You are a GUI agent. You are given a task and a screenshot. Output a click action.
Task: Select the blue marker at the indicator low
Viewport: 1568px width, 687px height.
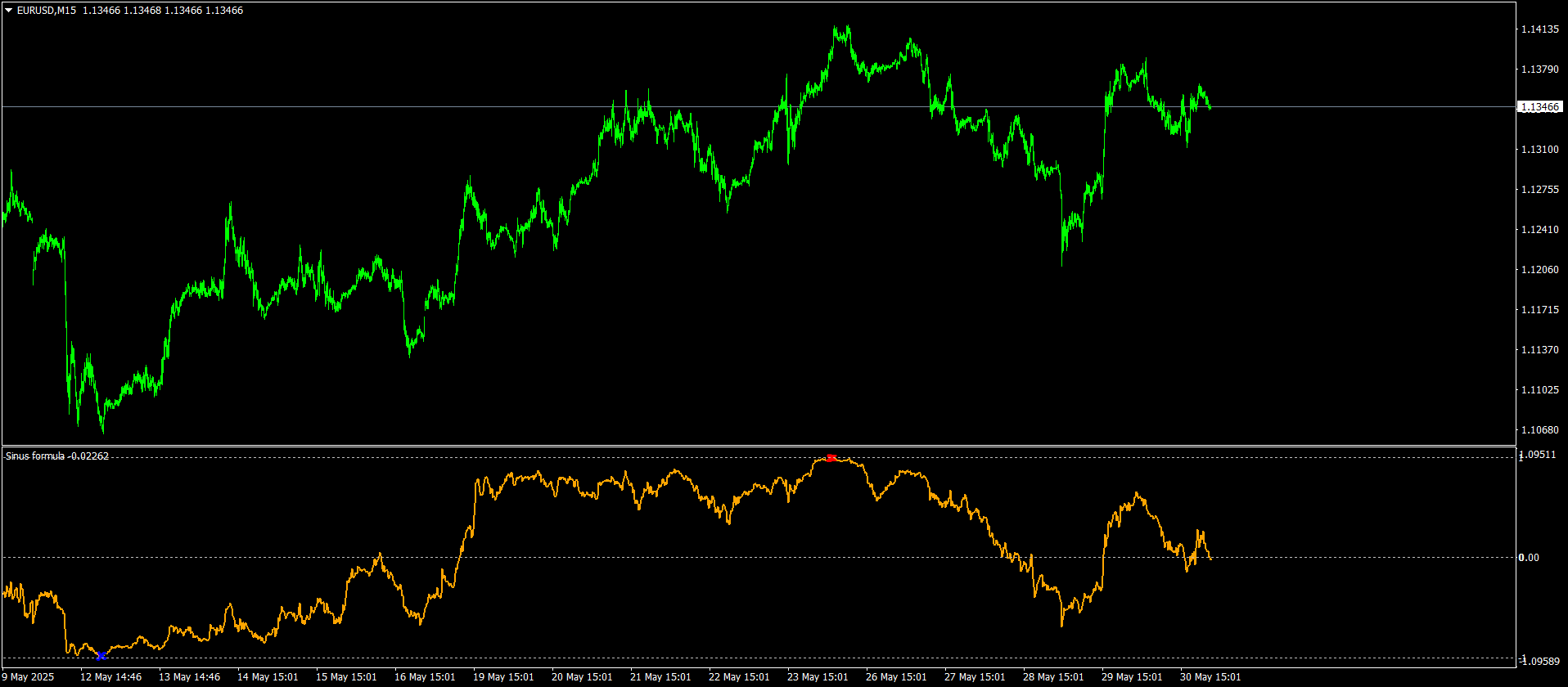click(101, 656)
